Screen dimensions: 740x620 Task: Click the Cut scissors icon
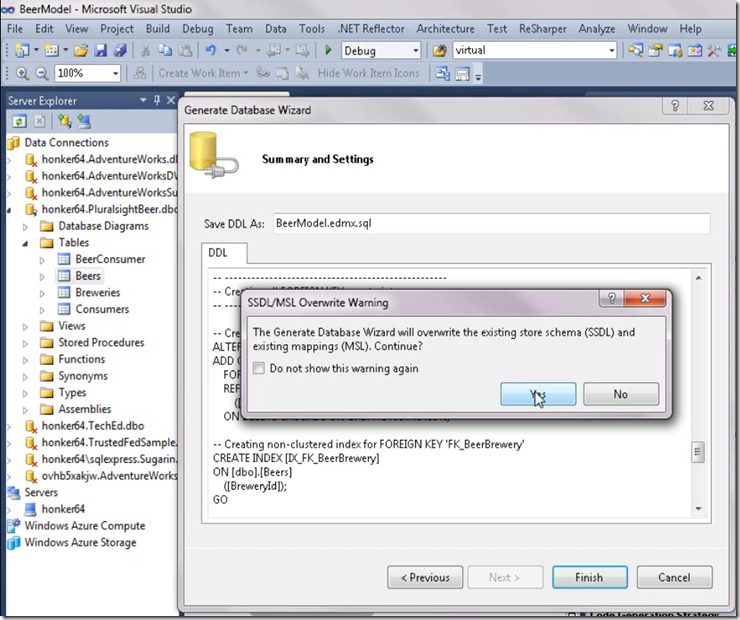[x=146, y=50]
